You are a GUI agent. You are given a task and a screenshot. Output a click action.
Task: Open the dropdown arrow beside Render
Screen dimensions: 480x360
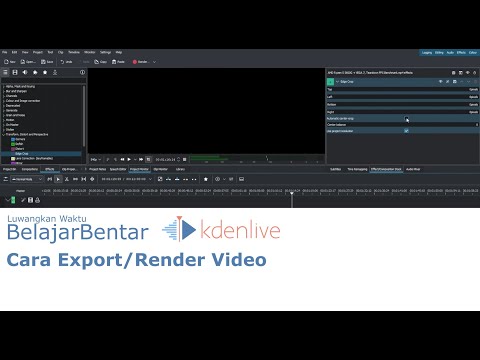coord(154,62)
